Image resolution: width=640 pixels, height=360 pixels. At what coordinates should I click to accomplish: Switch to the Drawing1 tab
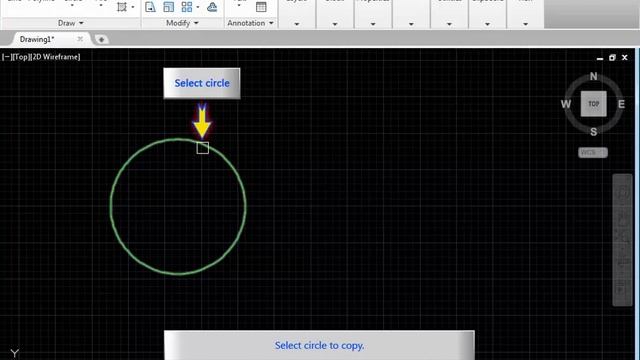[37, 39]
